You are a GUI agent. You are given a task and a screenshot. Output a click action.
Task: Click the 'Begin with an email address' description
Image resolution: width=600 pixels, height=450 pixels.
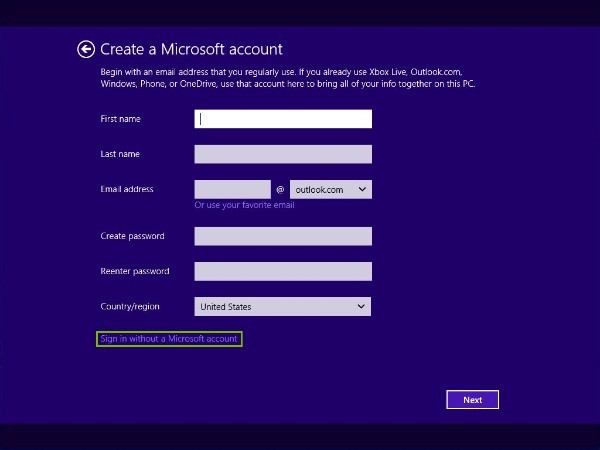[288, 78]
